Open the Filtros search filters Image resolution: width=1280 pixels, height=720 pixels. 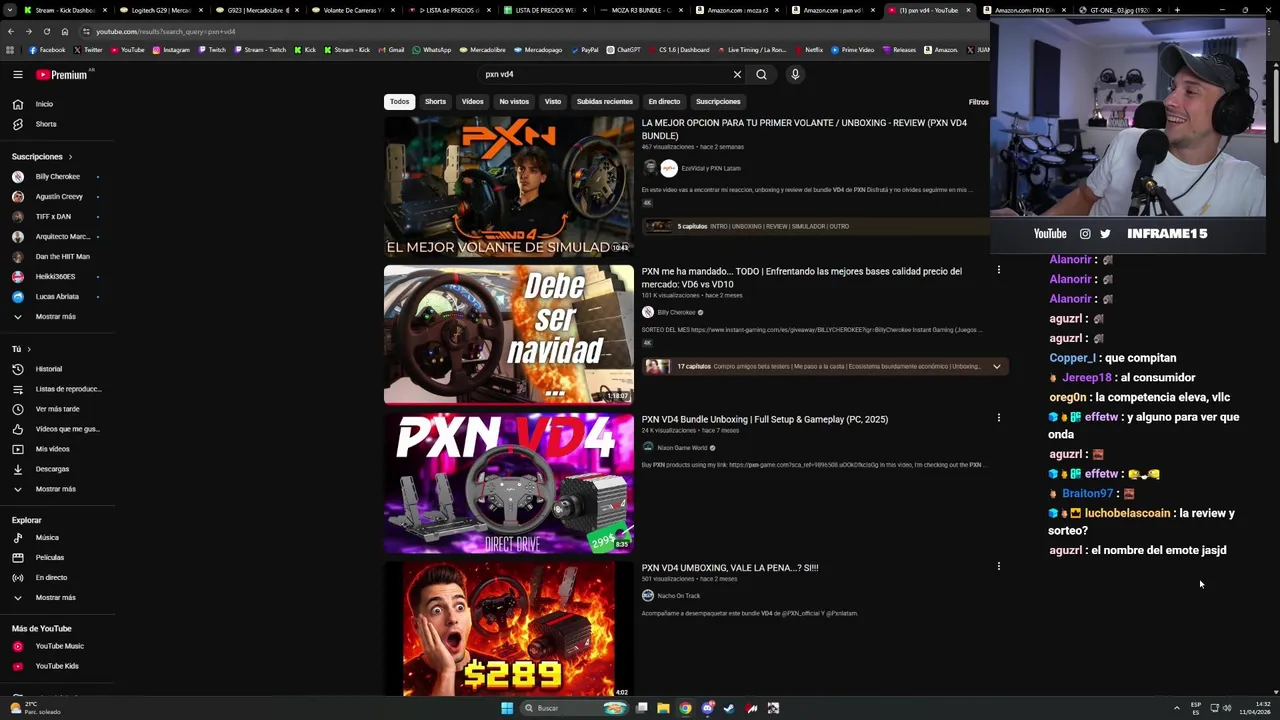[978, 102]
